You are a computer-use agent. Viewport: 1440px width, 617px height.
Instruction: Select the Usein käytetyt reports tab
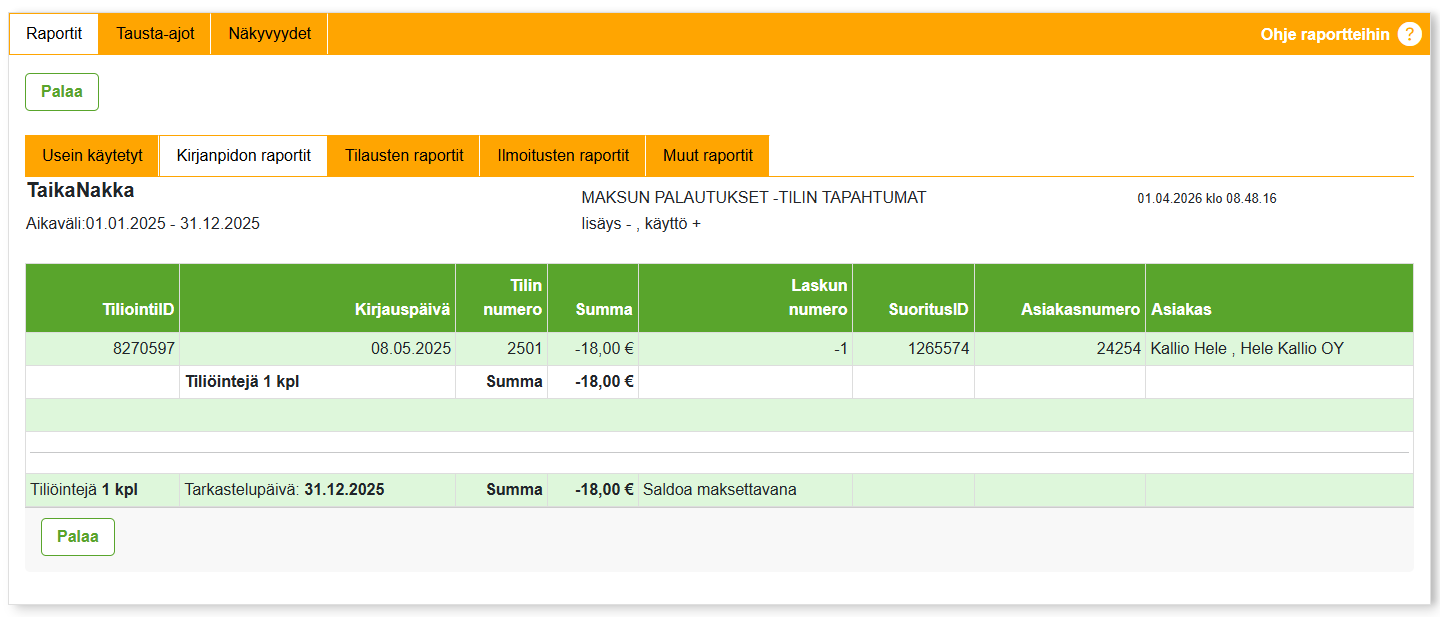[x=92, y=156]
